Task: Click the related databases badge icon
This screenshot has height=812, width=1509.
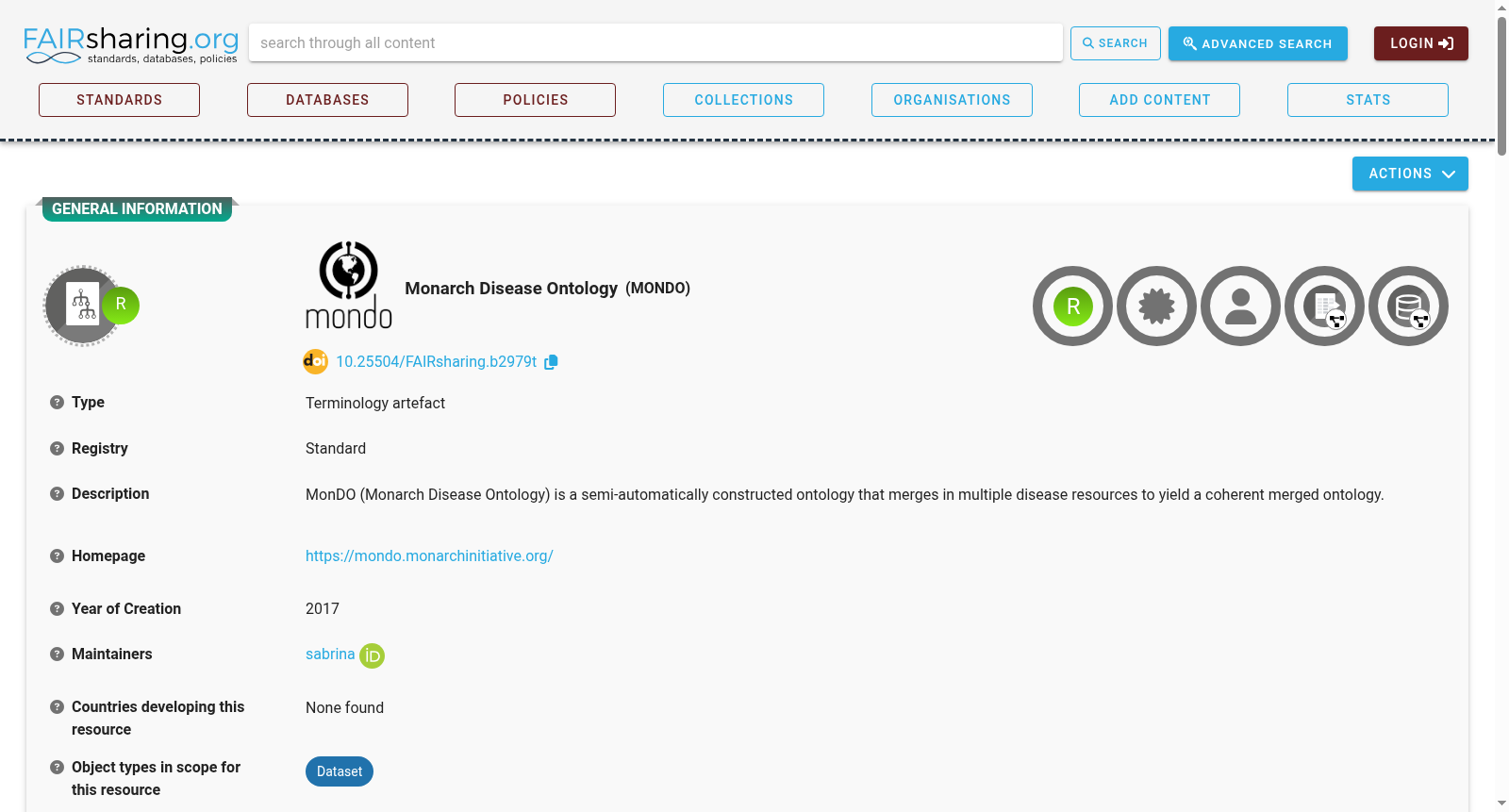Action: tap(1409, 307)
